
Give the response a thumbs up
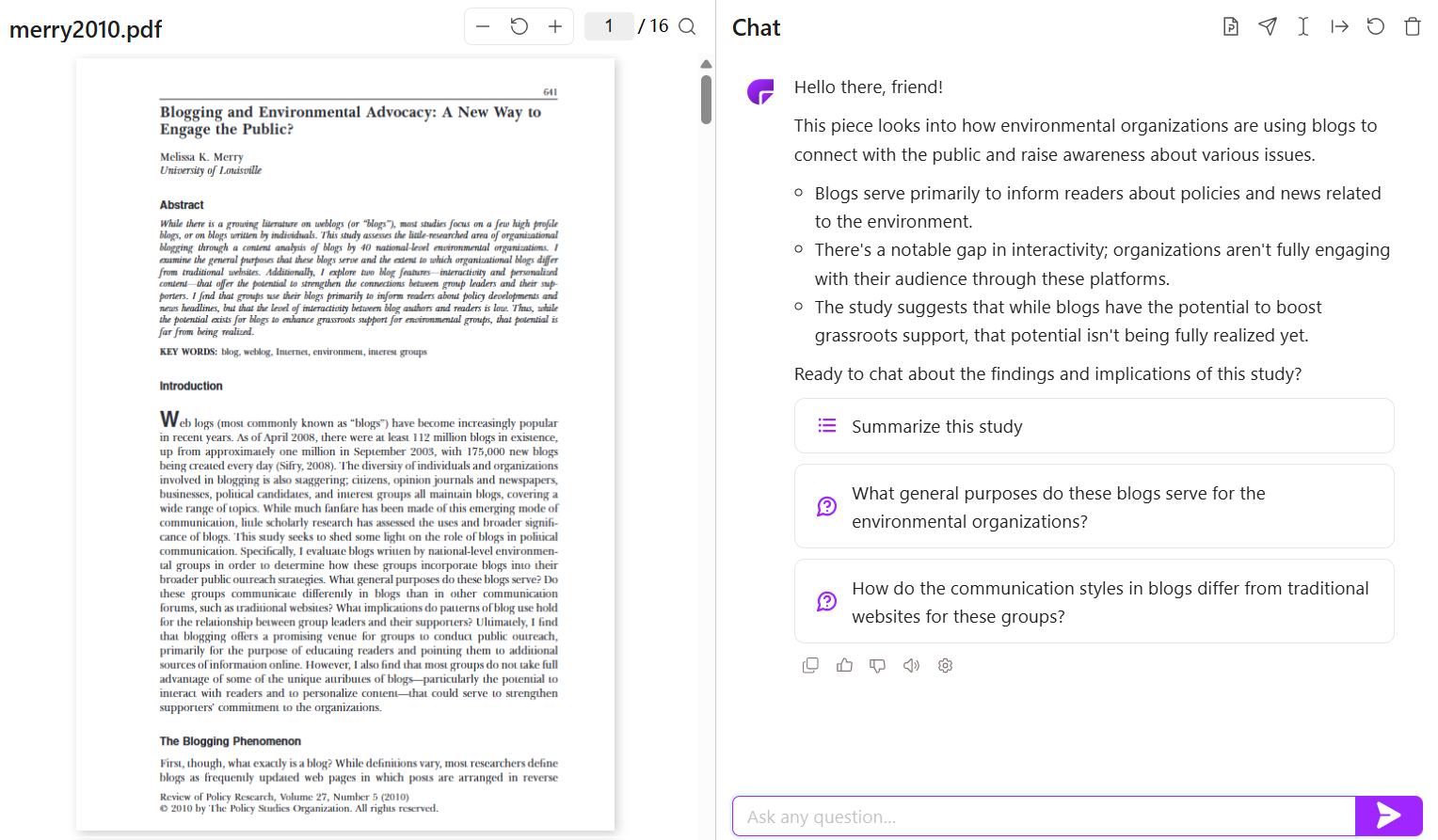844,665
